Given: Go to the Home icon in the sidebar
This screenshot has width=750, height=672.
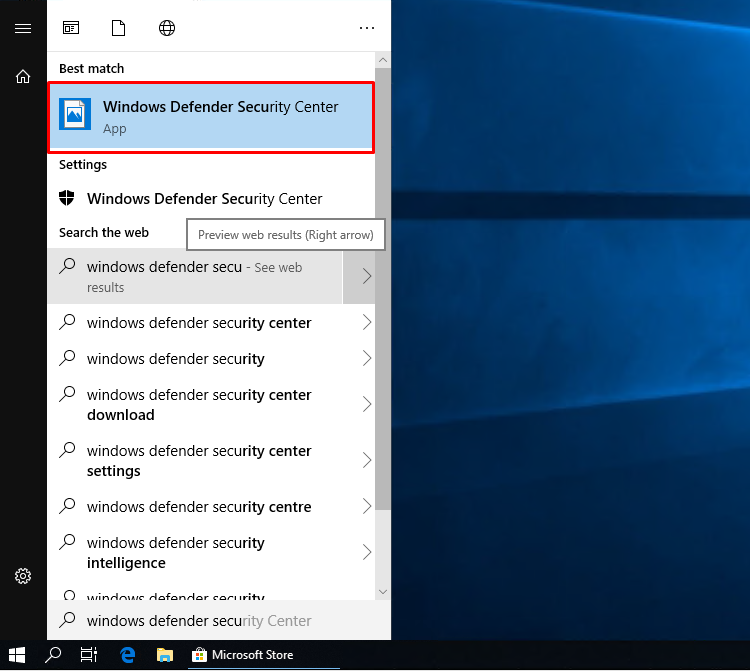Looking at the screenshot, I should pyautogui.click(x=23, y=77).
